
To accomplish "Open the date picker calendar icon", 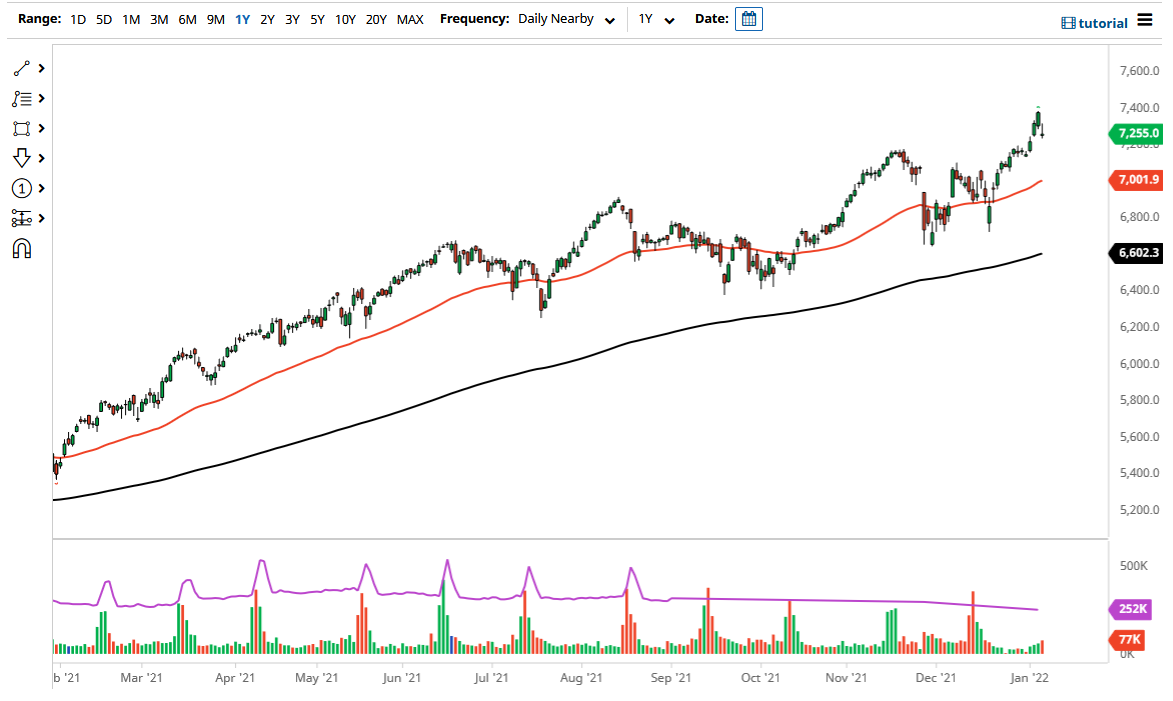I will tap(748, 18).
